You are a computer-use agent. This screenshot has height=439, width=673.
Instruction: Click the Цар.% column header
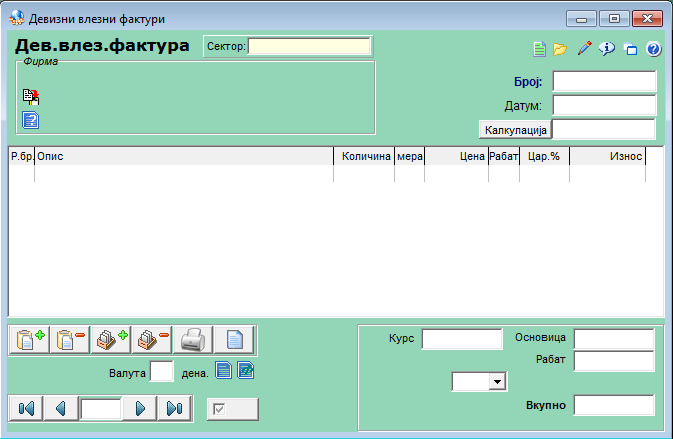544,156
